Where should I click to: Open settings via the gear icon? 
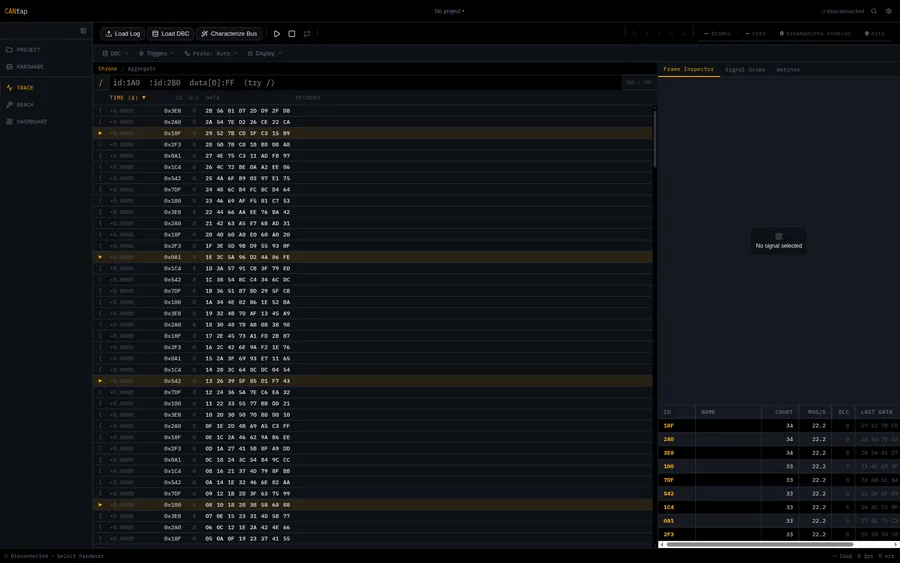click(889, 11)
